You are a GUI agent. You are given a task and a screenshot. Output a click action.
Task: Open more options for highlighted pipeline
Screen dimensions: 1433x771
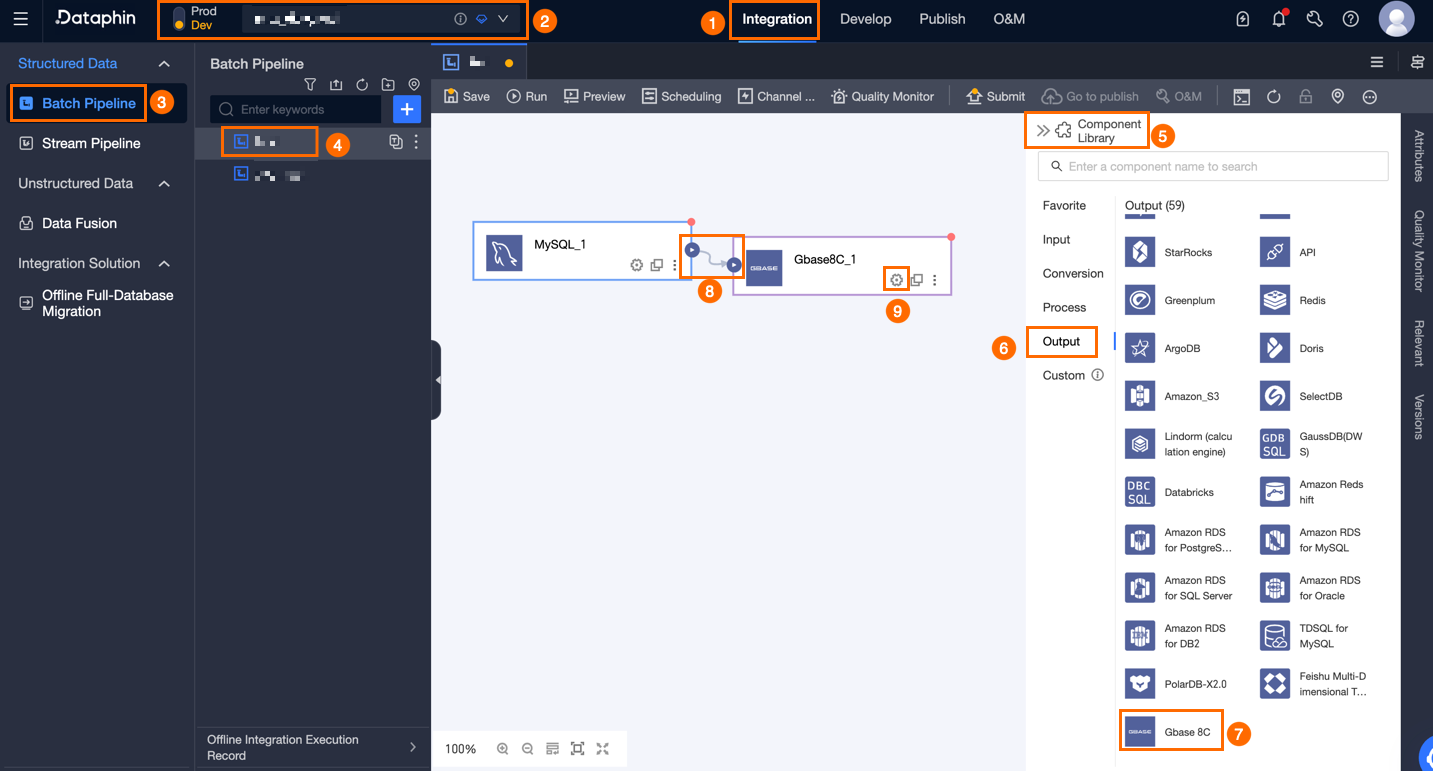click(416, 142)
